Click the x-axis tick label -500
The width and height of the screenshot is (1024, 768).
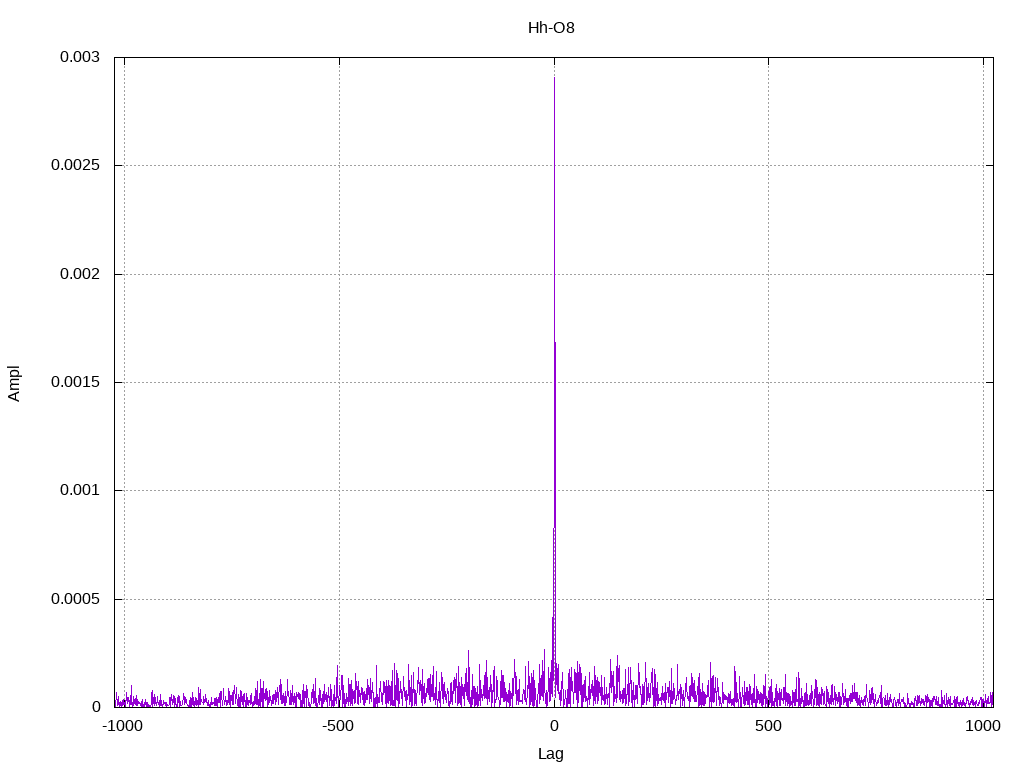click(x=338, y=726)
